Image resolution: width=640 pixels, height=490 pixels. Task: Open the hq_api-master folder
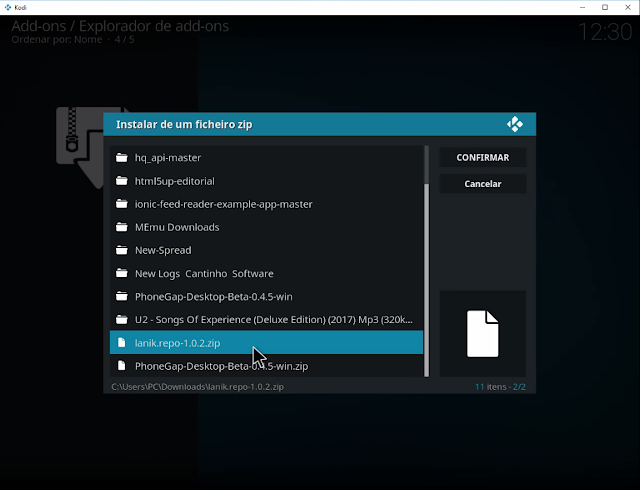267,158
